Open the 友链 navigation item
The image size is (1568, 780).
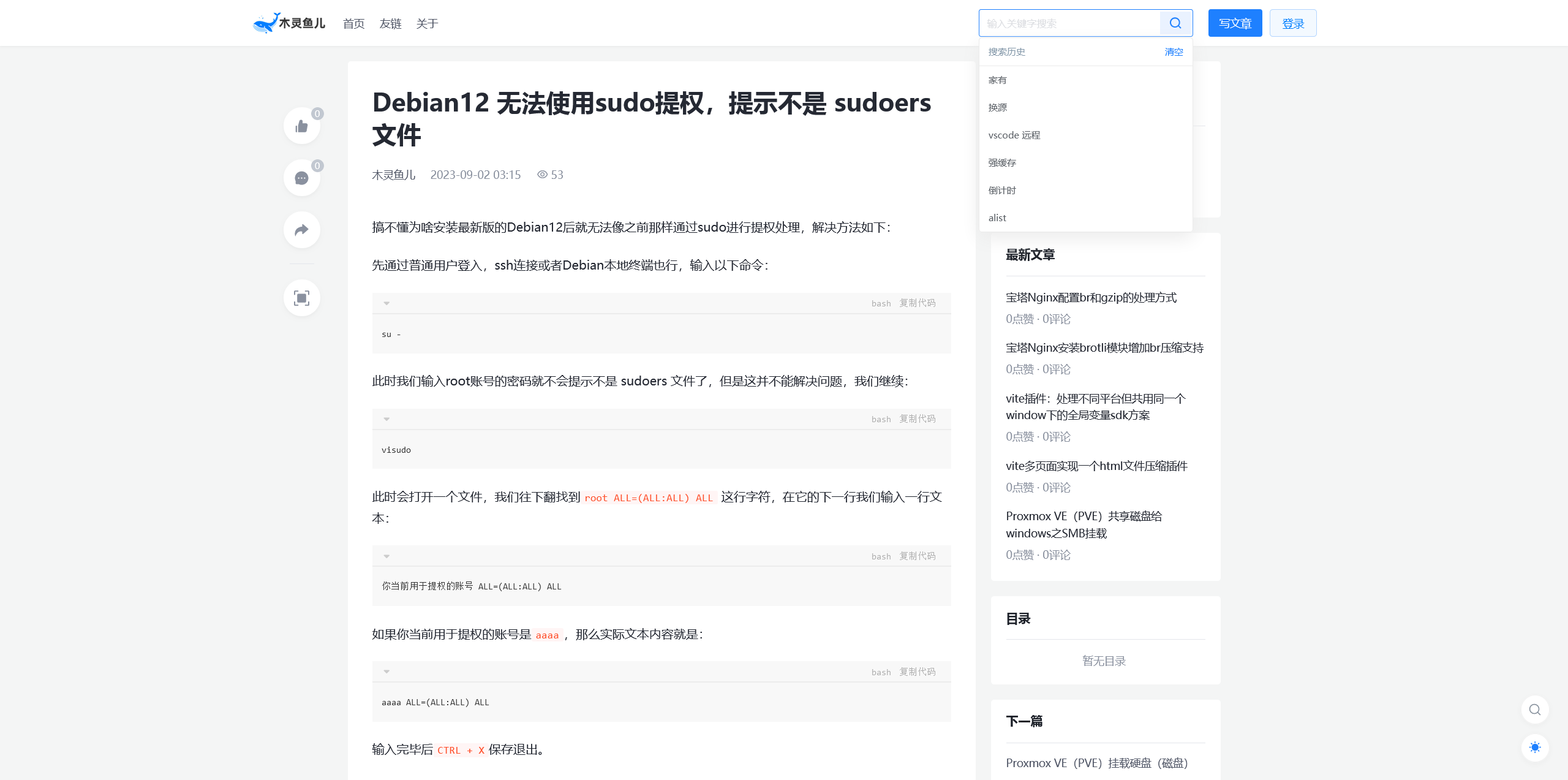pos(390,24)
